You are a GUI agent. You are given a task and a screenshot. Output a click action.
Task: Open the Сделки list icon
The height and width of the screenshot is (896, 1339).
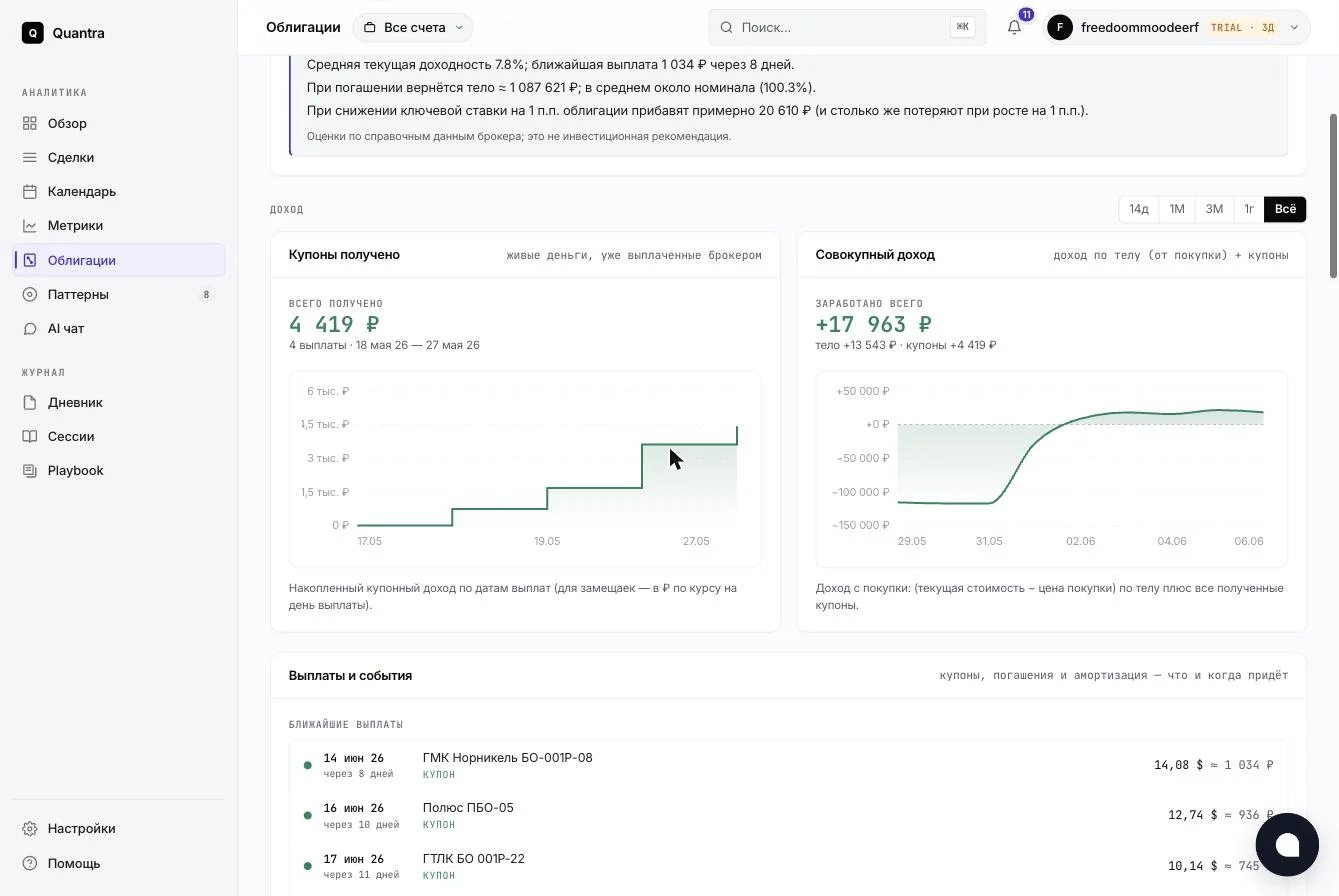click(x=30, y=158)
